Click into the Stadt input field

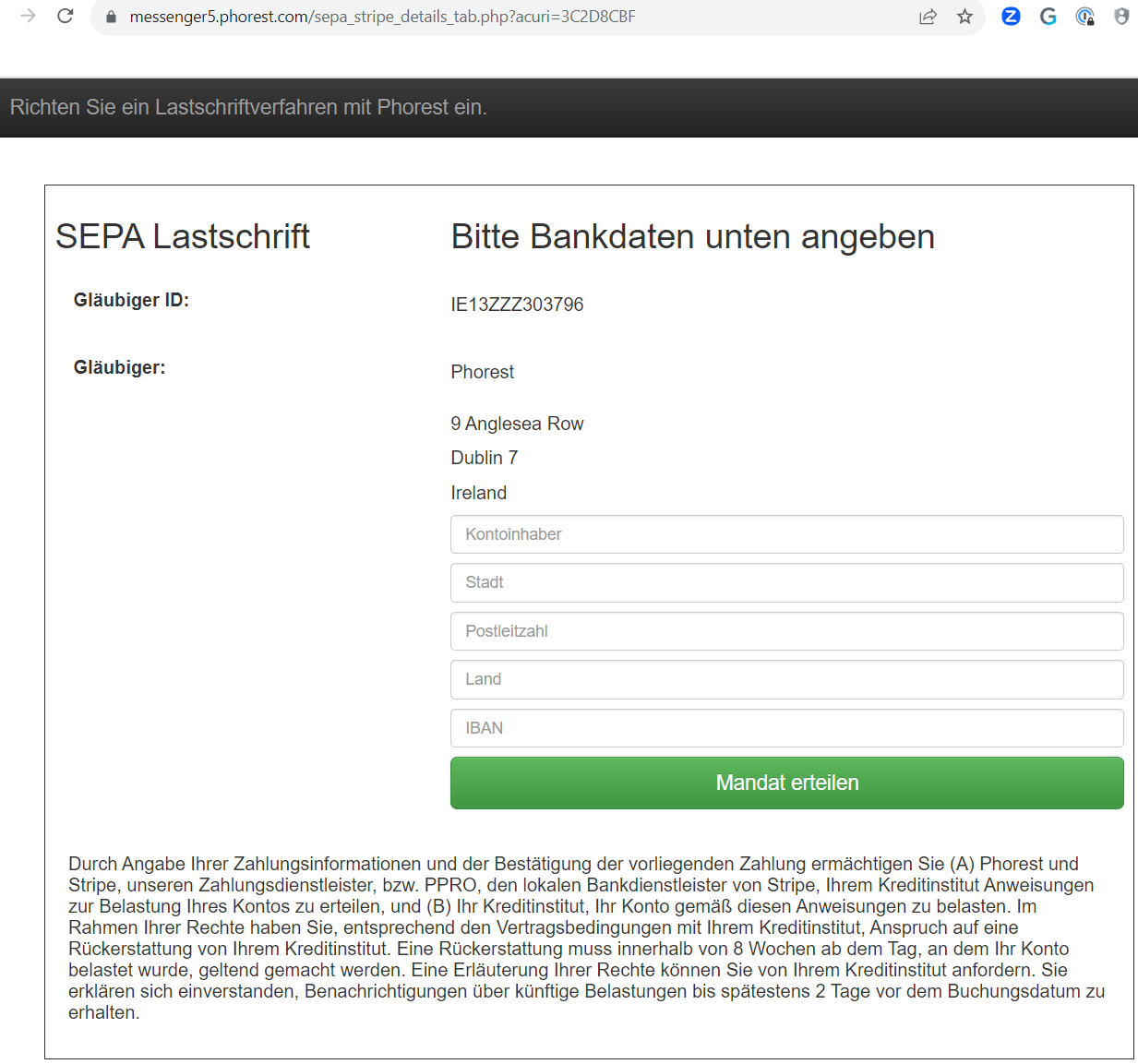coord(786,582)
